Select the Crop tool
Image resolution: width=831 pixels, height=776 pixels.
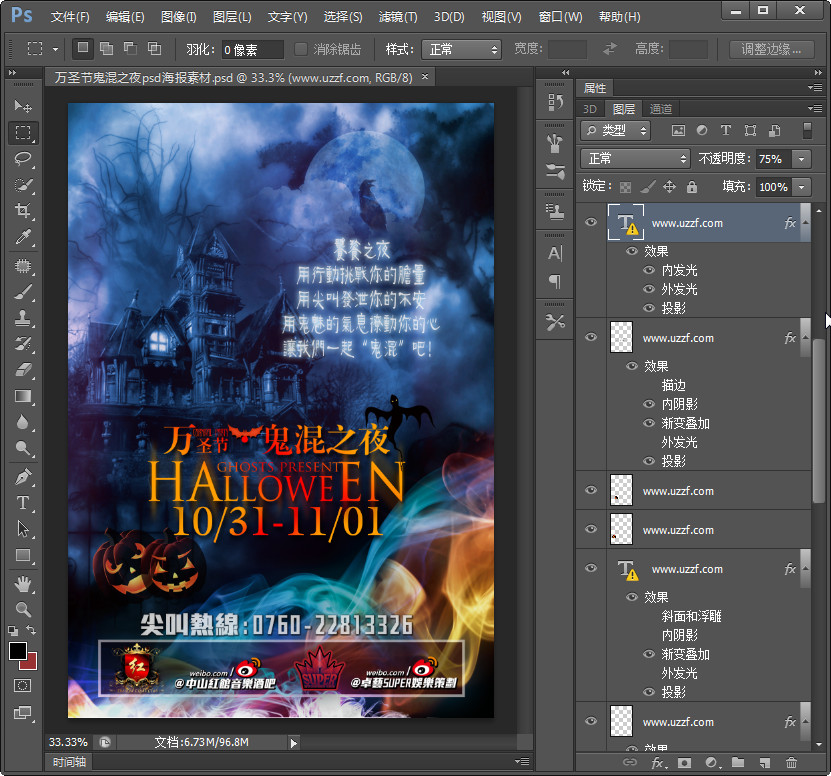(x=22, y=210)
